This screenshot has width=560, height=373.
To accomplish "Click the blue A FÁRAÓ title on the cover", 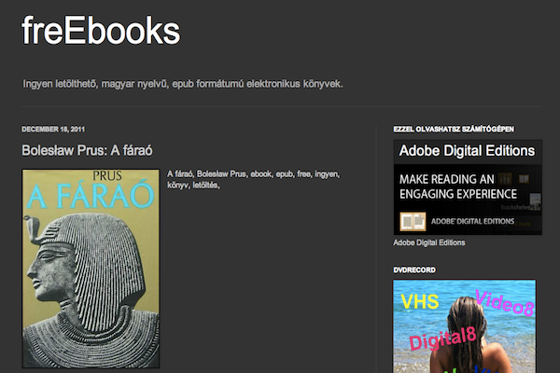I will coord(90,195).
